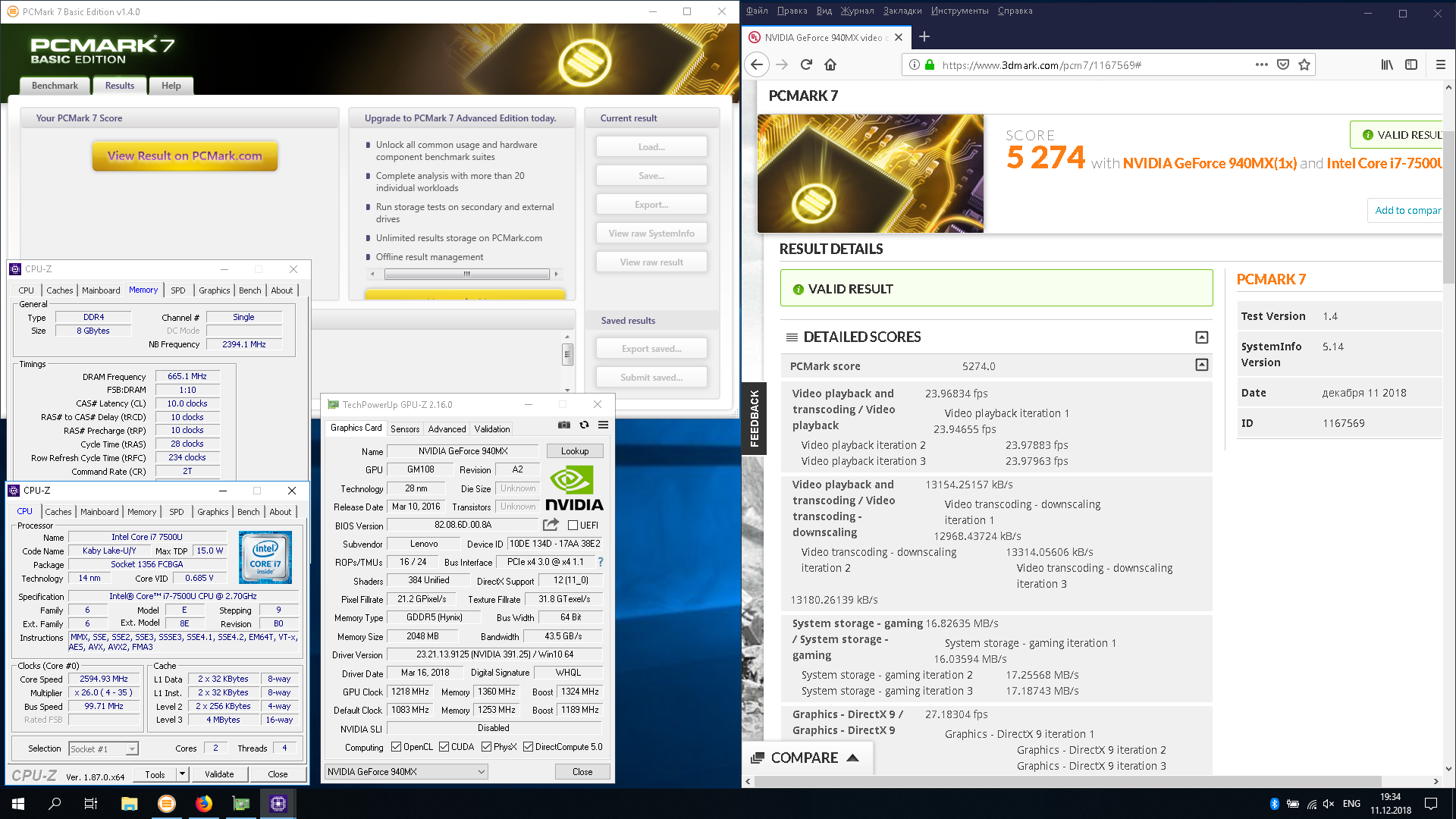Switch to the Sensors tab in GPU-Z

coord(405,428)
